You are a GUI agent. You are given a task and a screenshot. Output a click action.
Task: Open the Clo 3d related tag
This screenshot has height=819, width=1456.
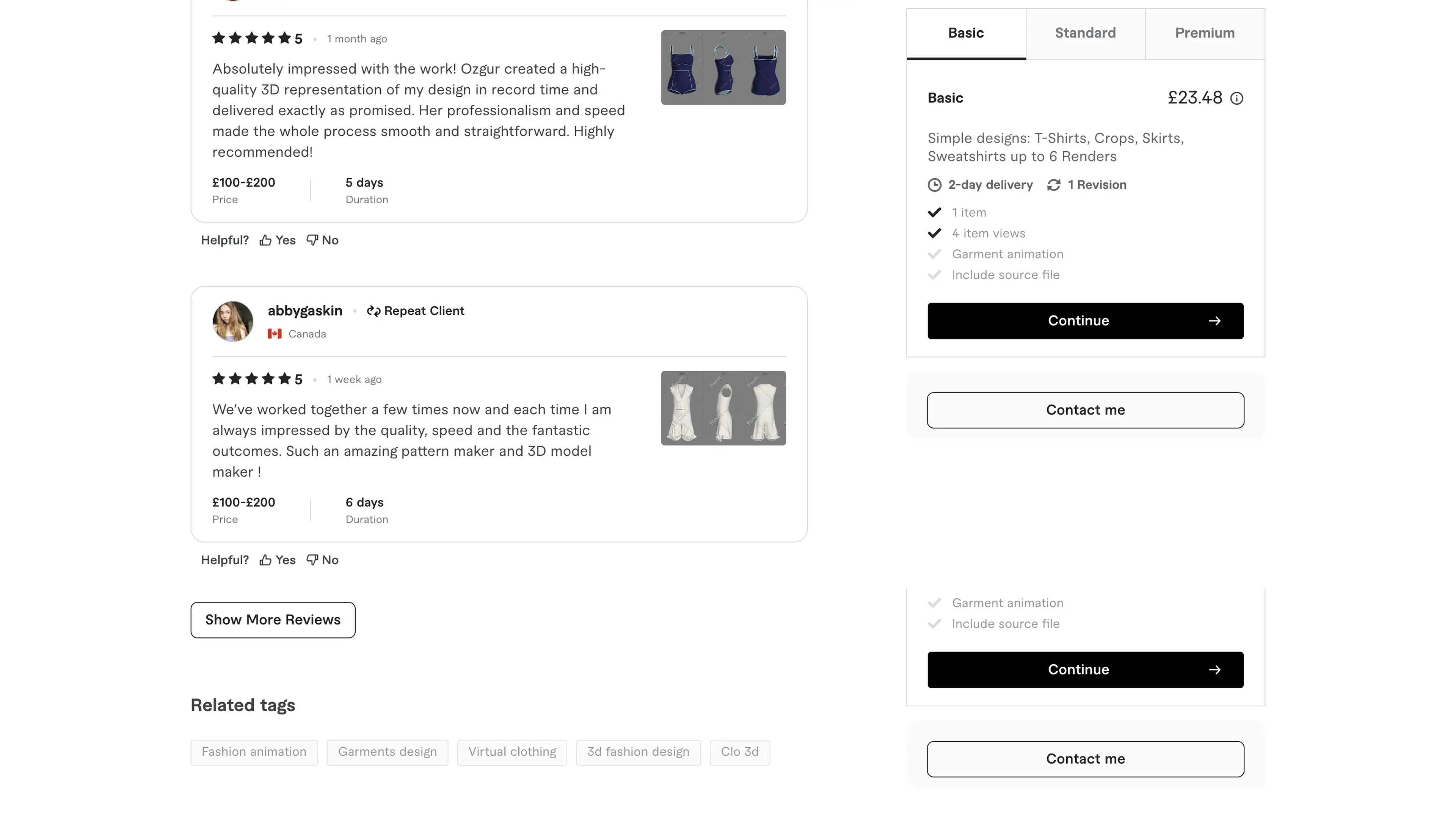(x=739, y=752)
